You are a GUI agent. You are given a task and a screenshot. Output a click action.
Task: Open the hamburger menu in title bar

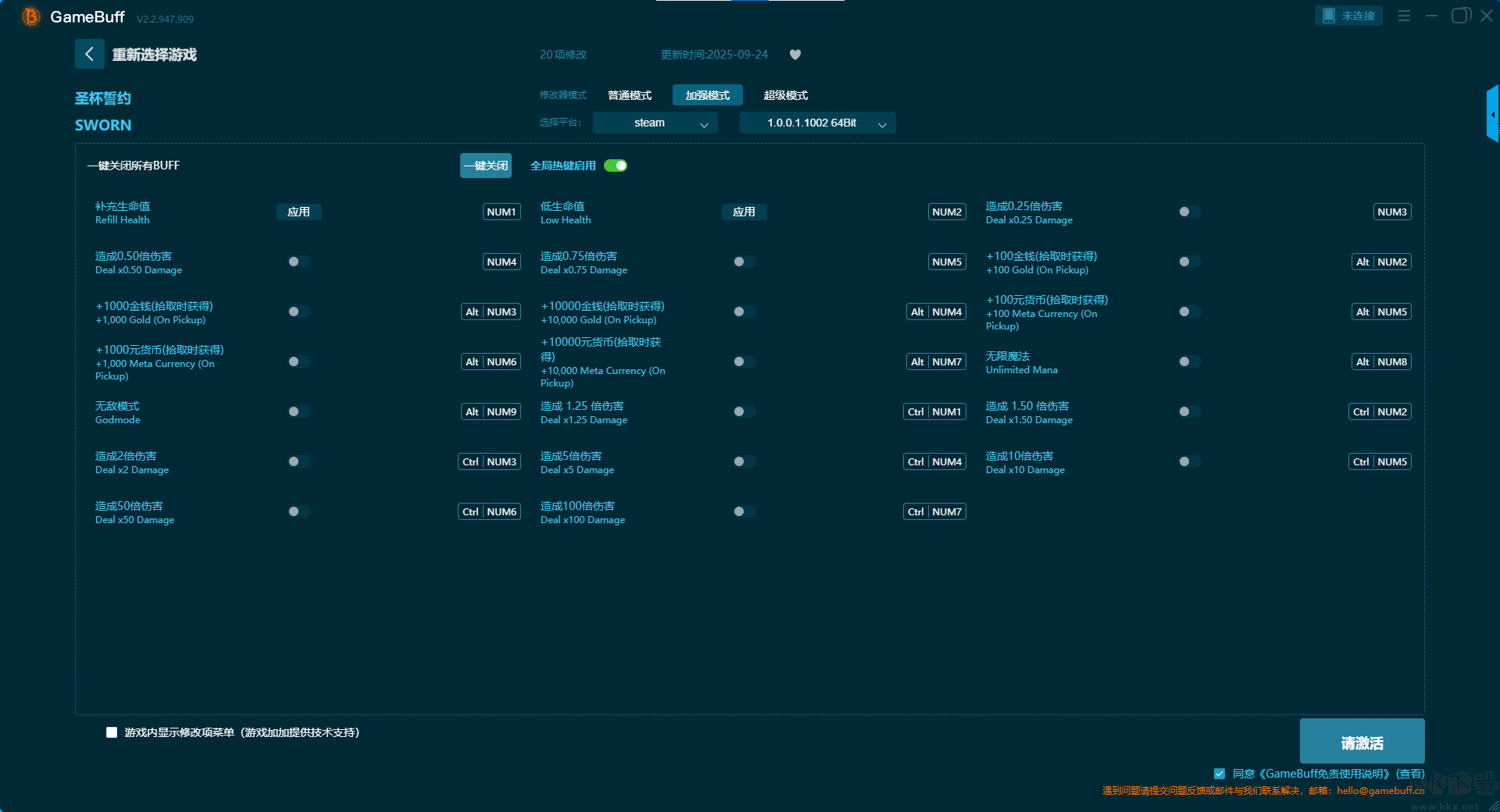[x=1404, y=16]
